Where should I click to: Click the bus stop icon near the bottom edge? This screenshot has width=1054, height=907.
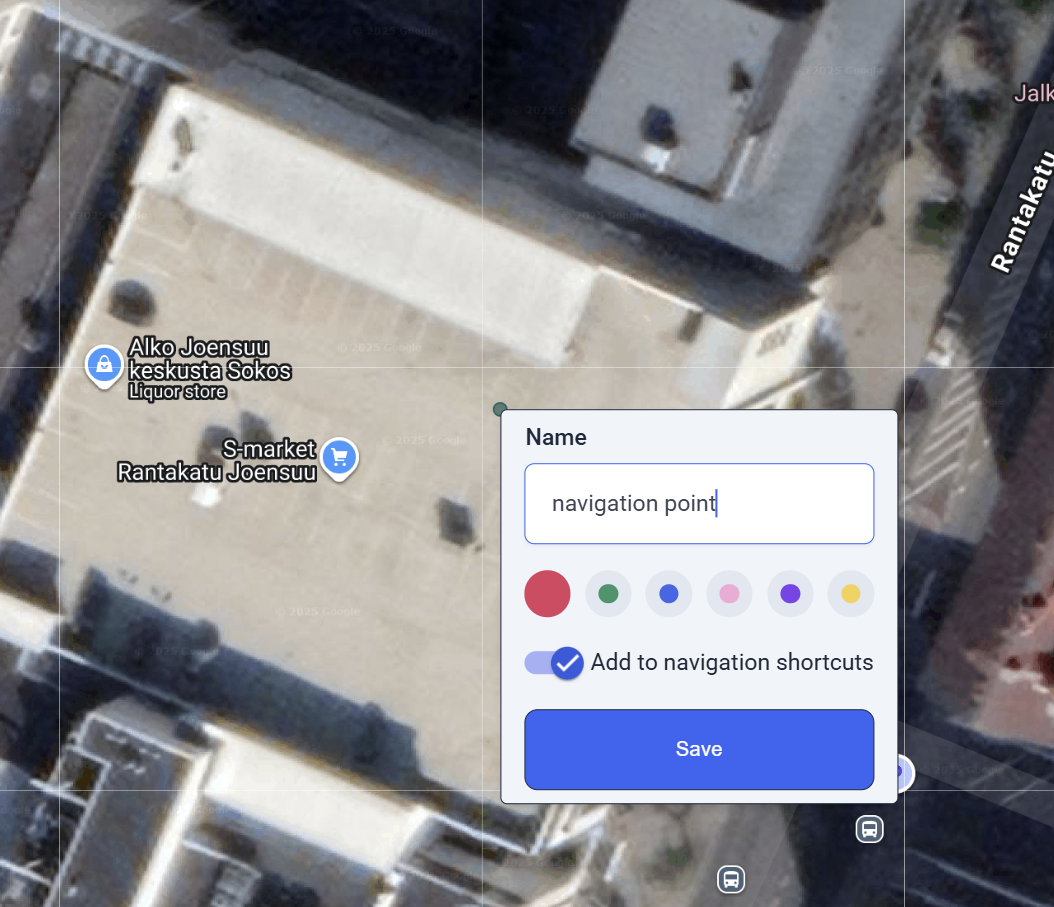point(730,879)
